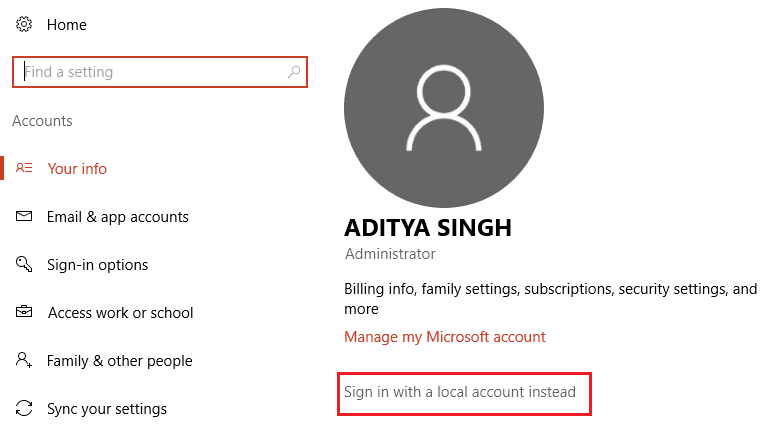
Task: Open Manage my Microsoft account link
Action: click(x=445, y=337)
